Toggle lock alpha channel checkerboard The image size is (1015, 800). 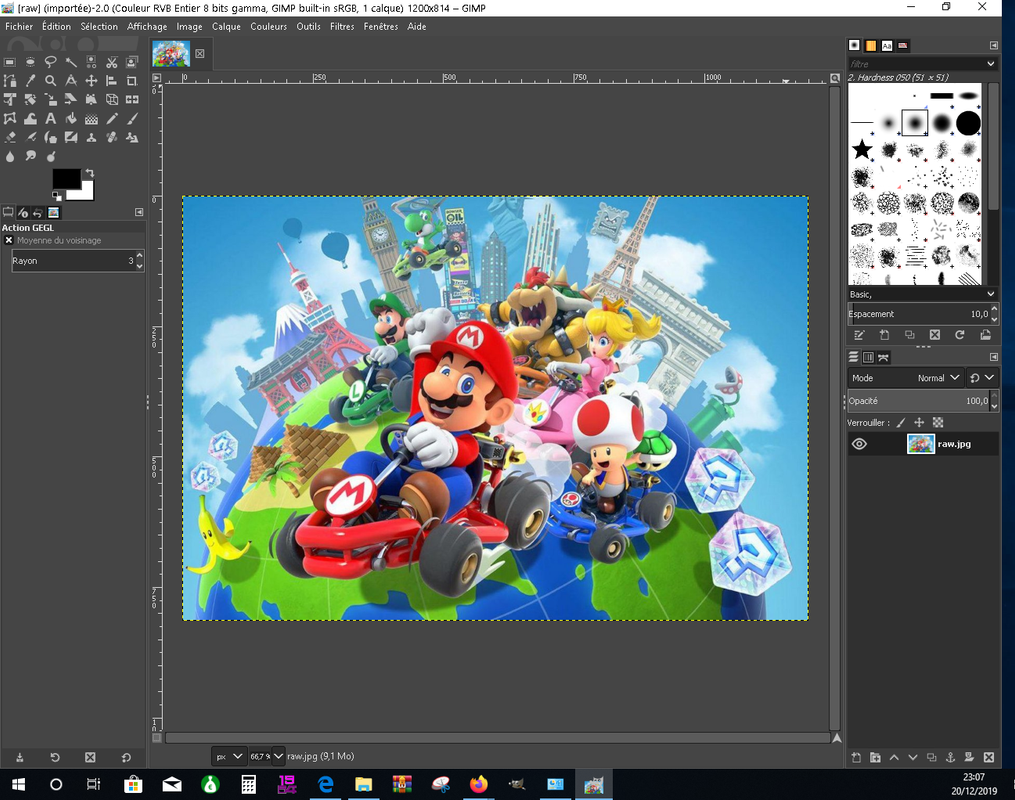(x=938, y=423)
